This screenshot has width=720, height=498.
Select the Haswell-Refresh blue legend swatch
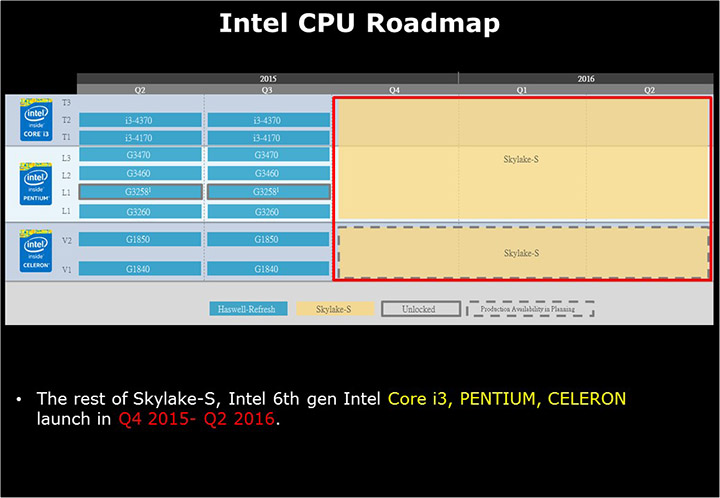[x=248, y=309]
